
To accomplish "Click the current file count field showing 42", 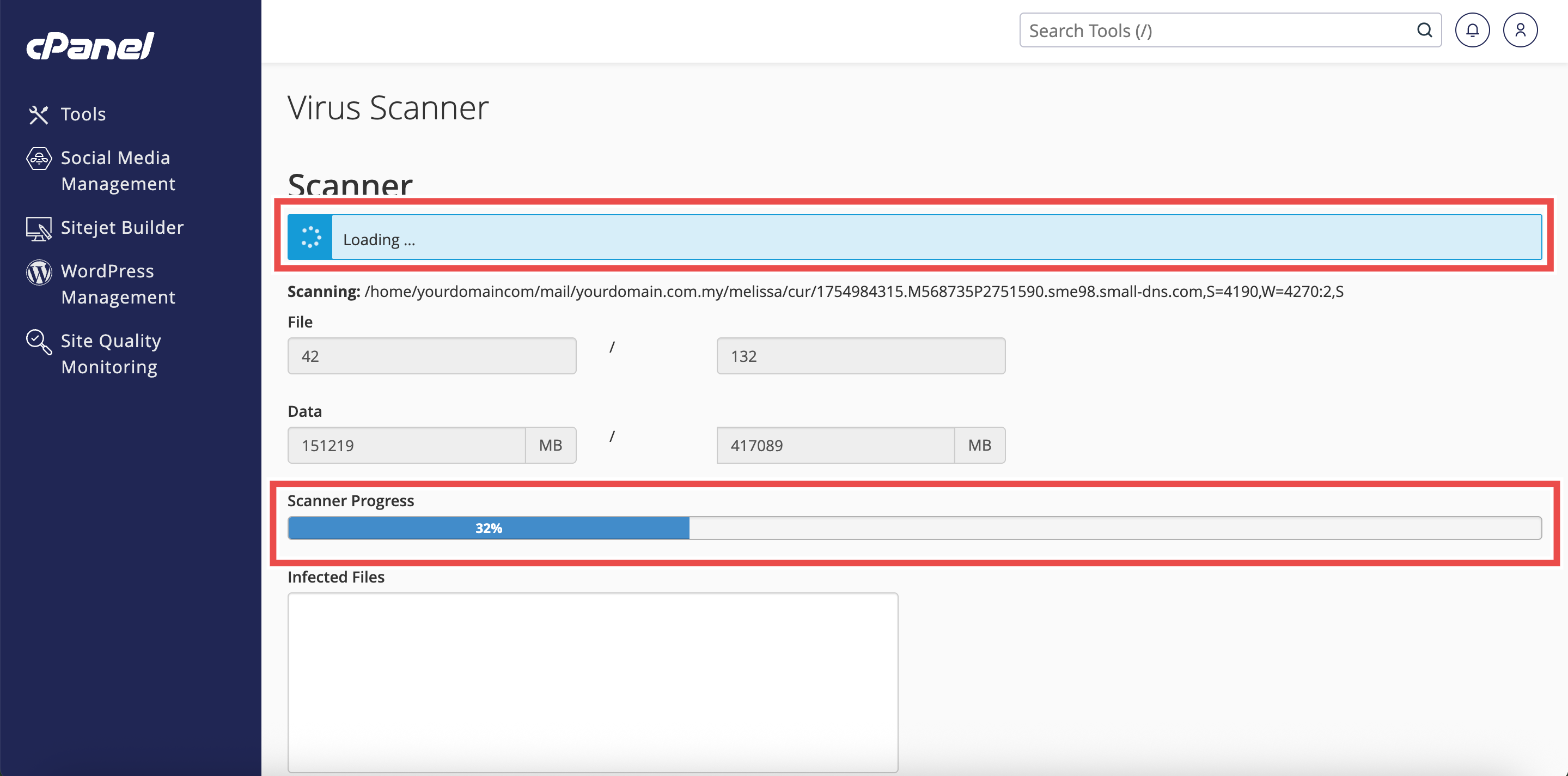I will (431, 356).
